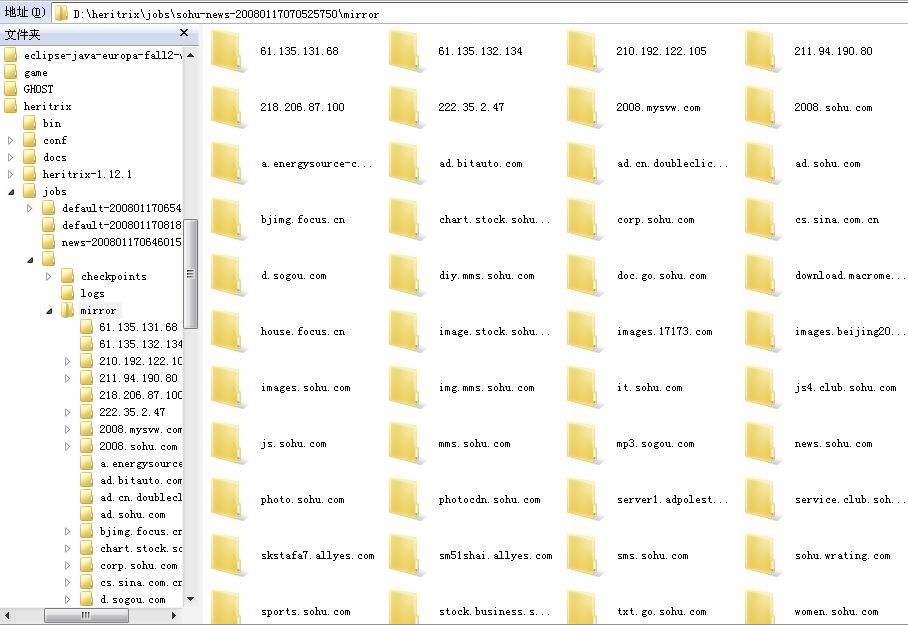
Task: Click the js.sohu.com folder label
Action: point(294,444)
